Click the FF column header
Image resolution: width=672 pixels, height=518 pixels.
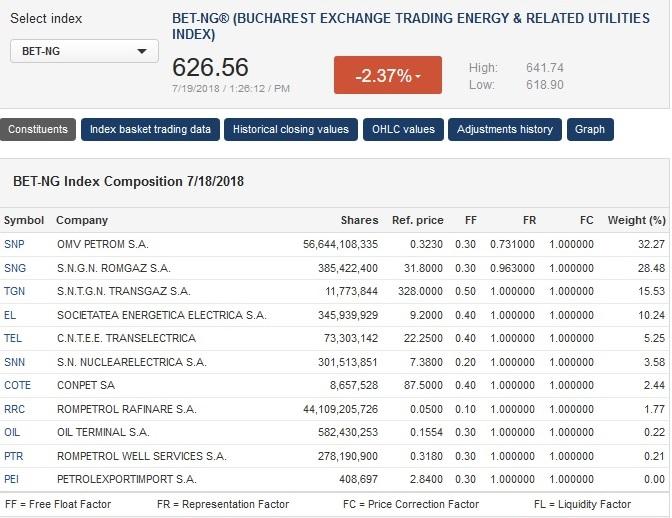click(471, 220)
